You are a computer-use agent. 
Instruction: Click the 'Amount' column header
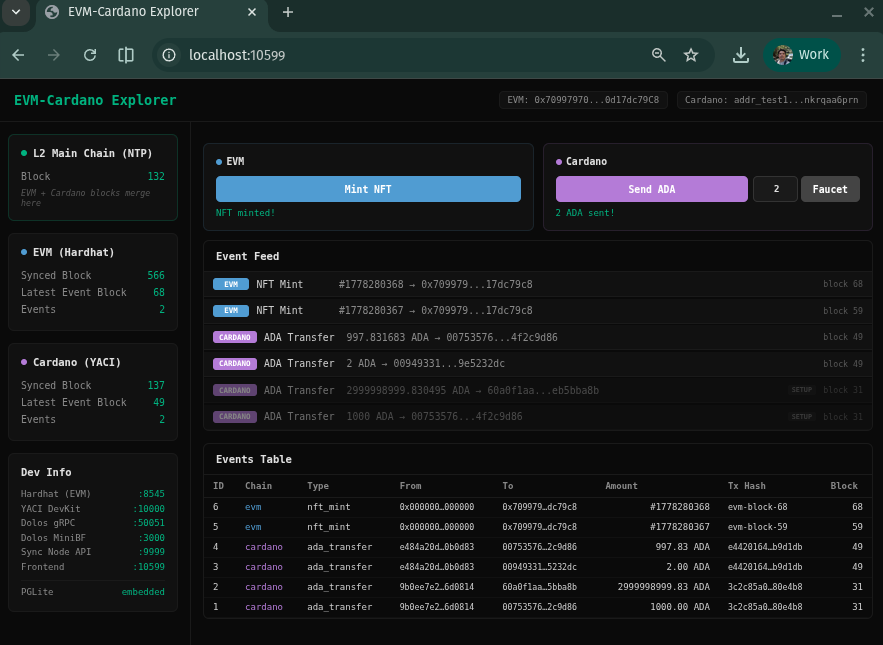click(621, 486)
